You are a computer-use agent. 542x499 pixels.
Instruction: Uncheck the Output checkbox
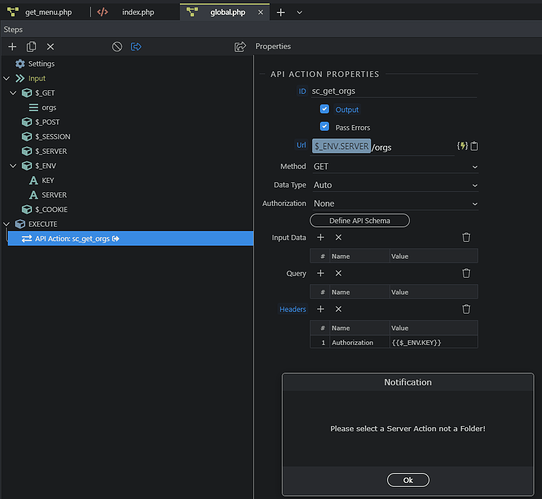tap(324, 109)
